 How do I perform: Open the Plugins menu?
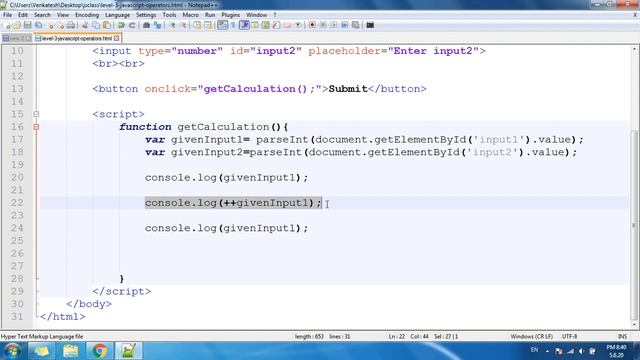point(231,15)
